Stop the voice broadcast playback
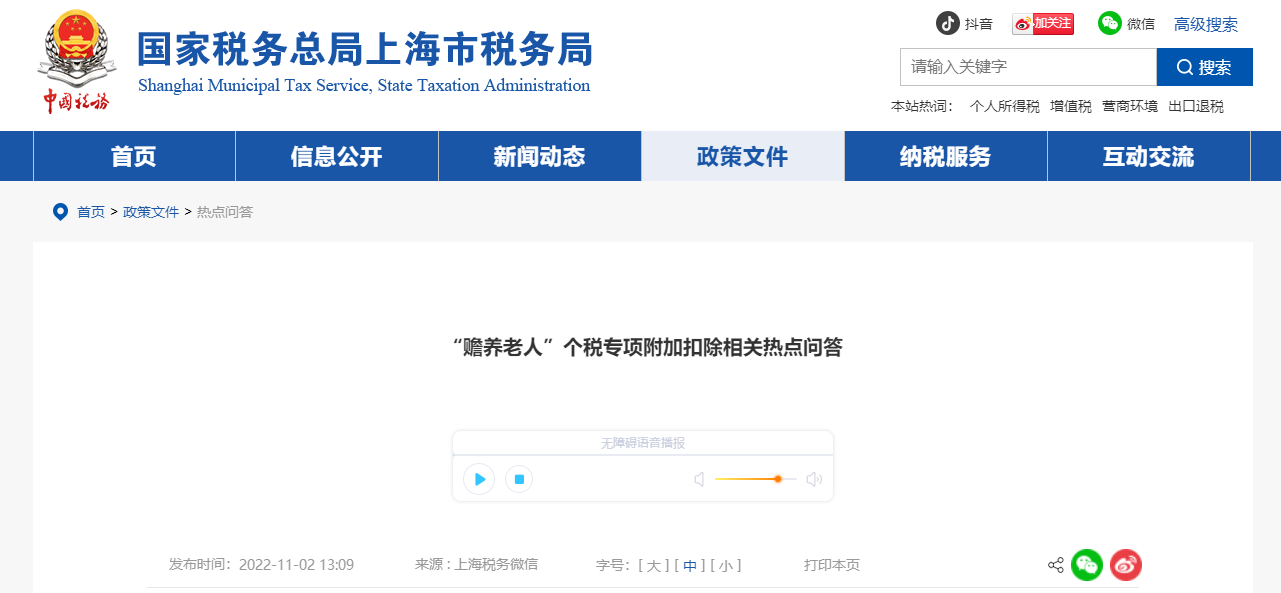 519,479
